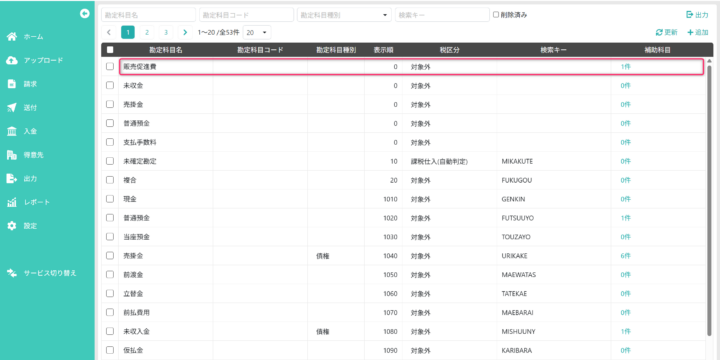This screenshot has height=360, width=720.
Task: Open the 請求 document icon in the sidebar
Action: (x=11, y=84)
